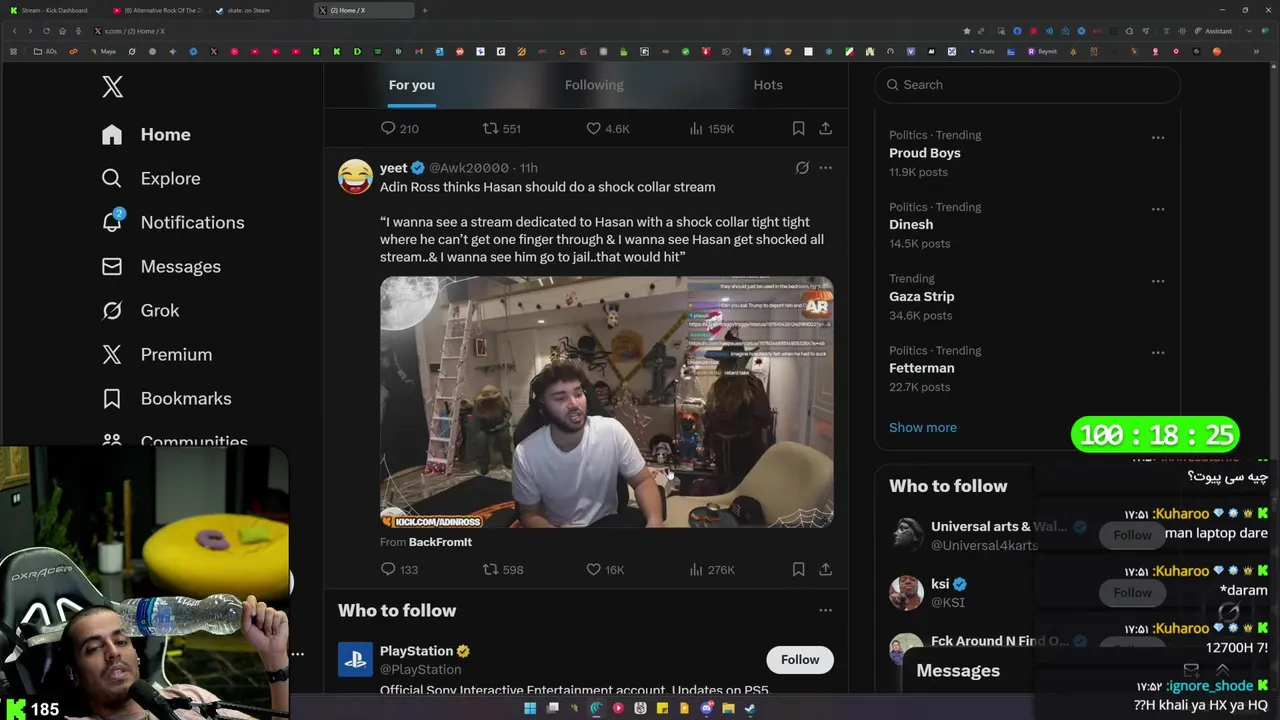This screenshot has width=1280, height=720.
Task: Open the PlayStation profile avatar
Action: click(x=355, y=660)
